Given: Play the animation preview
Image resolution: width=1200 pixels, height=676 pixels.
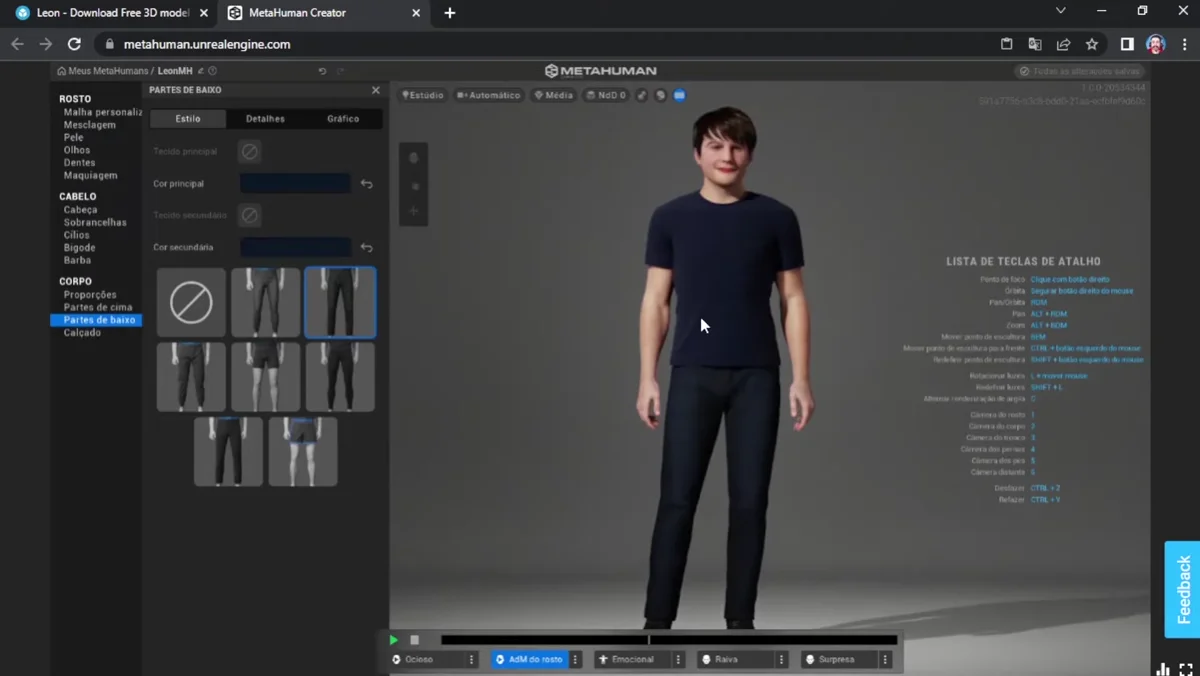Looking at the screenshot, I should pyautogui.click(x=394, y=640).
